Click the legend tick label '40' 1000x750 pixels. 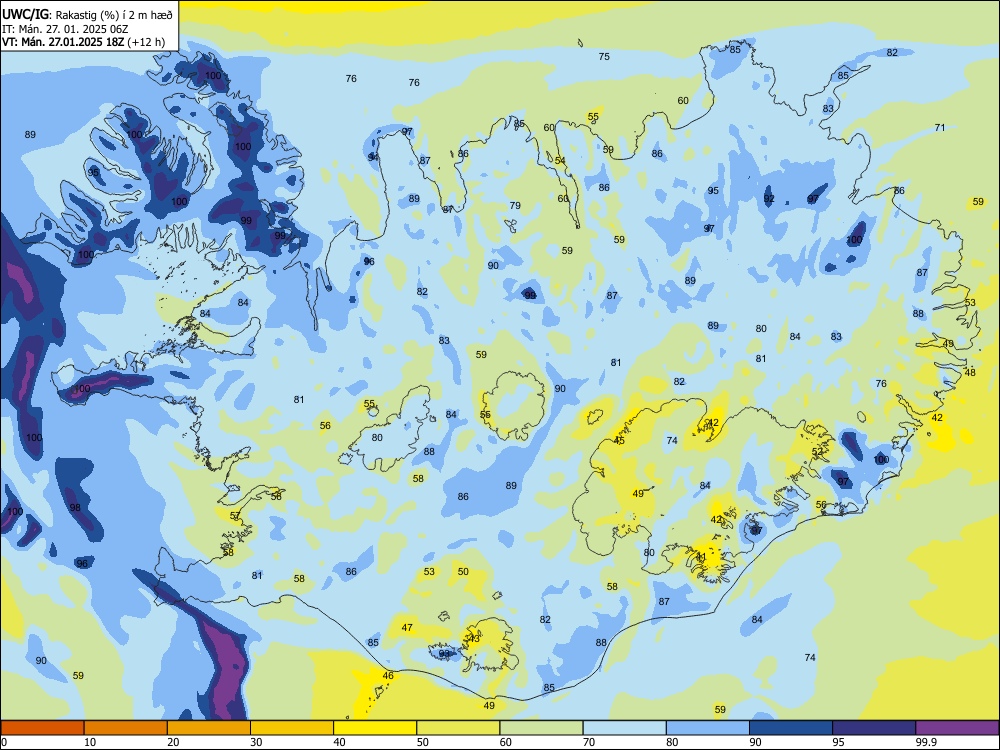click(x=339, y=742)
